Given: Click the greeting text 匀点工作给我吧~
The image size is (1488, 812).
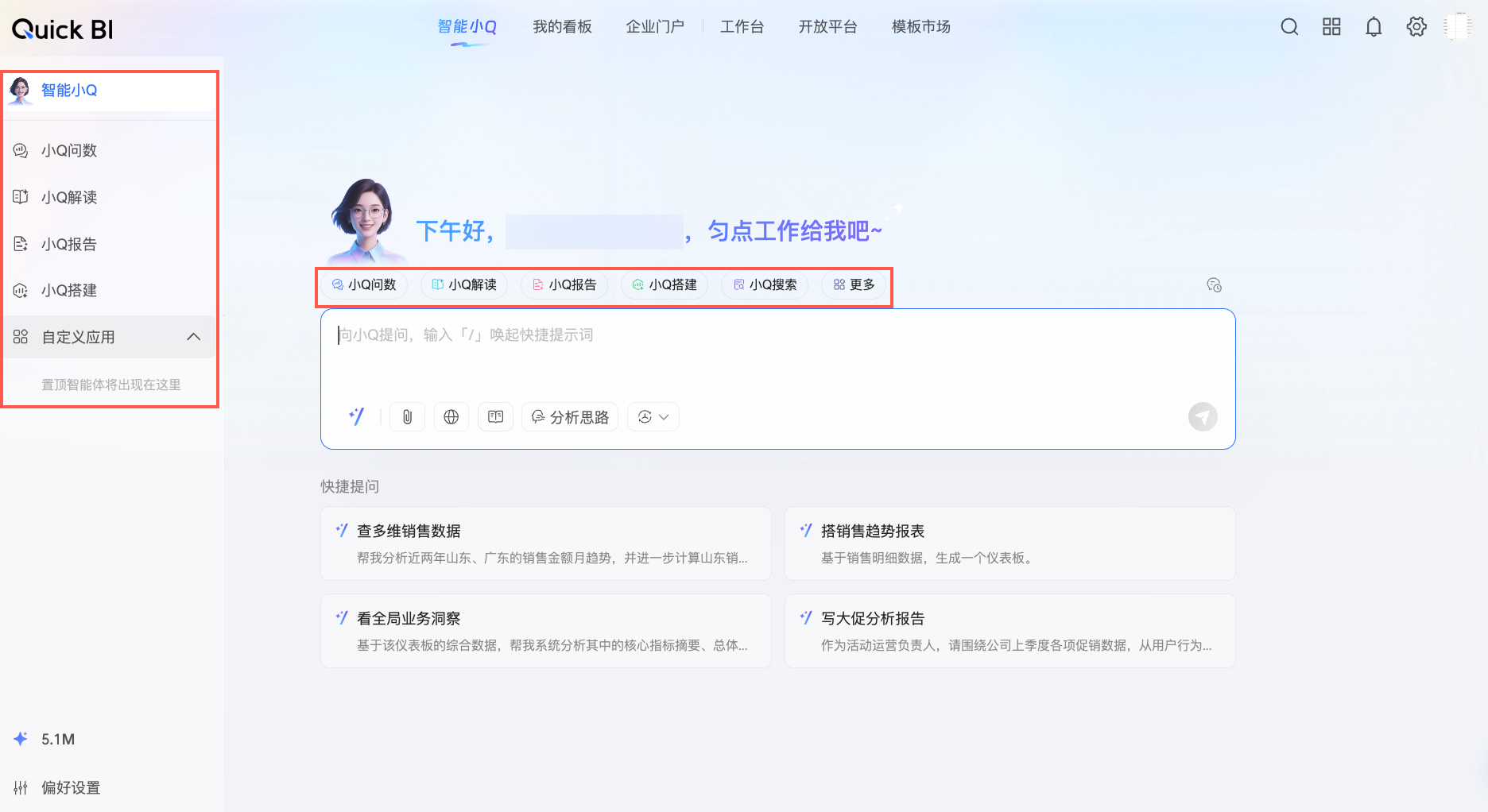Looking at the screenshot, I should click(795, 231).
